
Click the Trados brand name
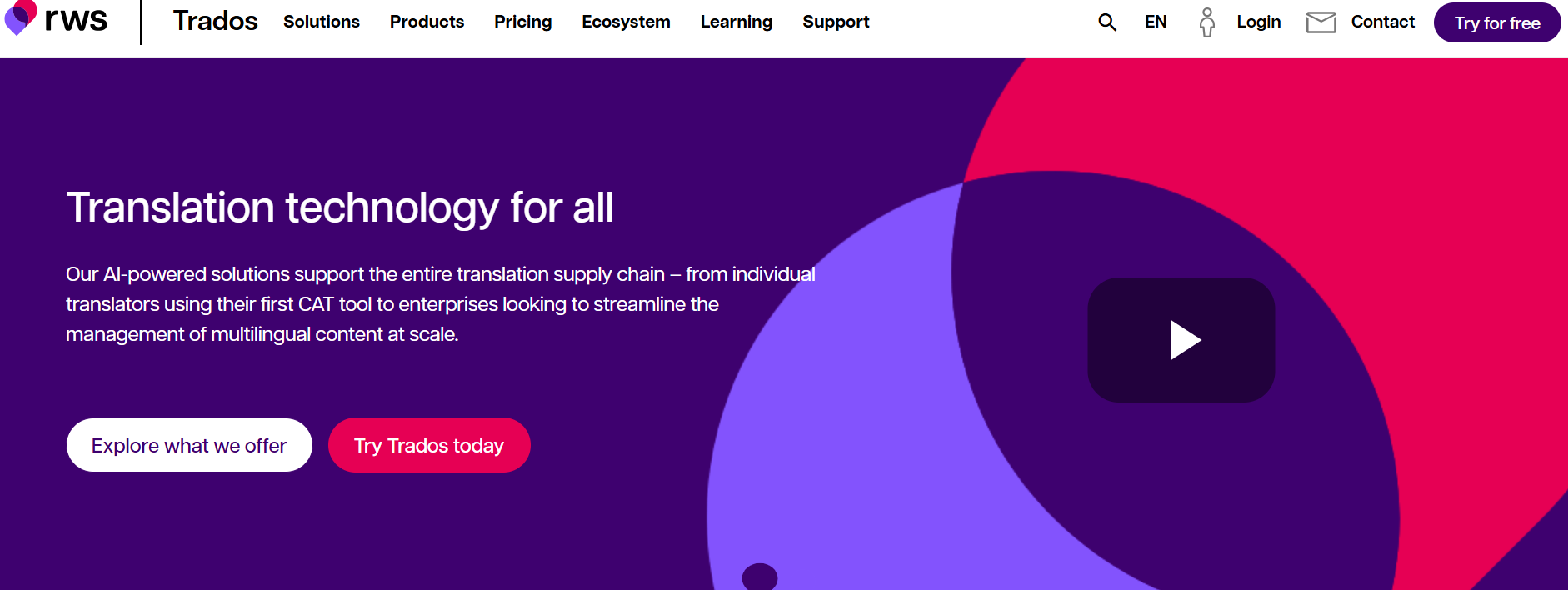[216, 21]
